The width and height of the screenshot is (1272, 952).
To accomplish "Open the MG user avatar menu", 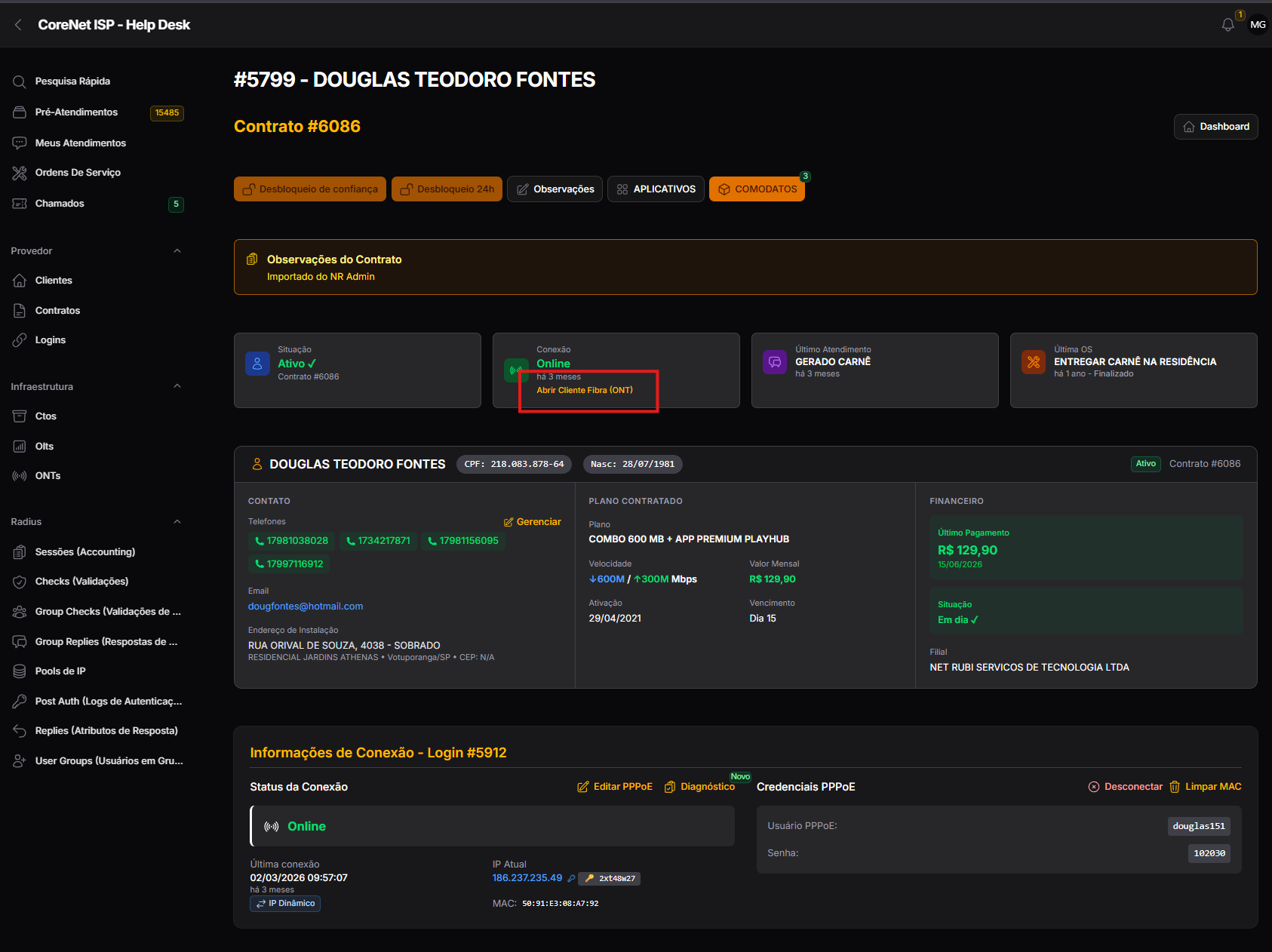I will pos(1258,25).
